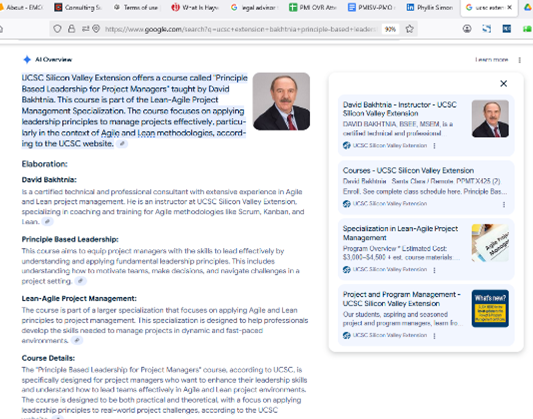Click the bookmark star icon in address bar

click(x=410, y=29)
